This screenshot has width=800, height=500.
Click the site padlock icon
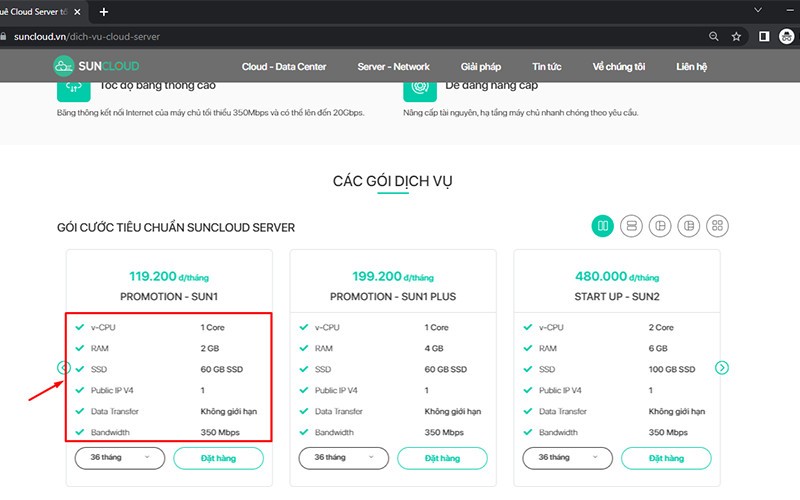coord(3,36)
